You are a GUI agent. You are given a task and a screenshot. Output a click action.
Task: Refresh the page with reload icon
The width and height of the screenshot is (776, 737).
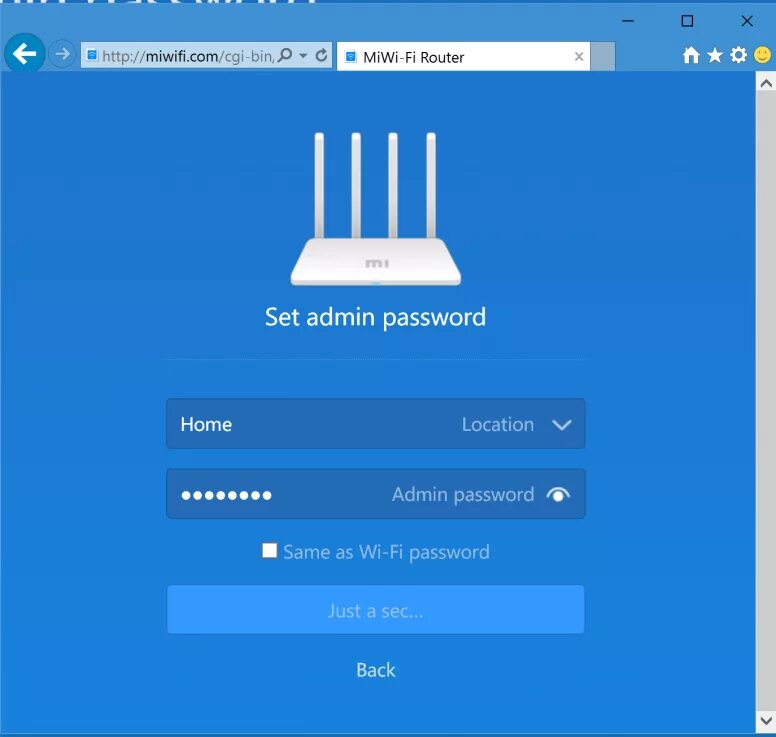point(321,55)
